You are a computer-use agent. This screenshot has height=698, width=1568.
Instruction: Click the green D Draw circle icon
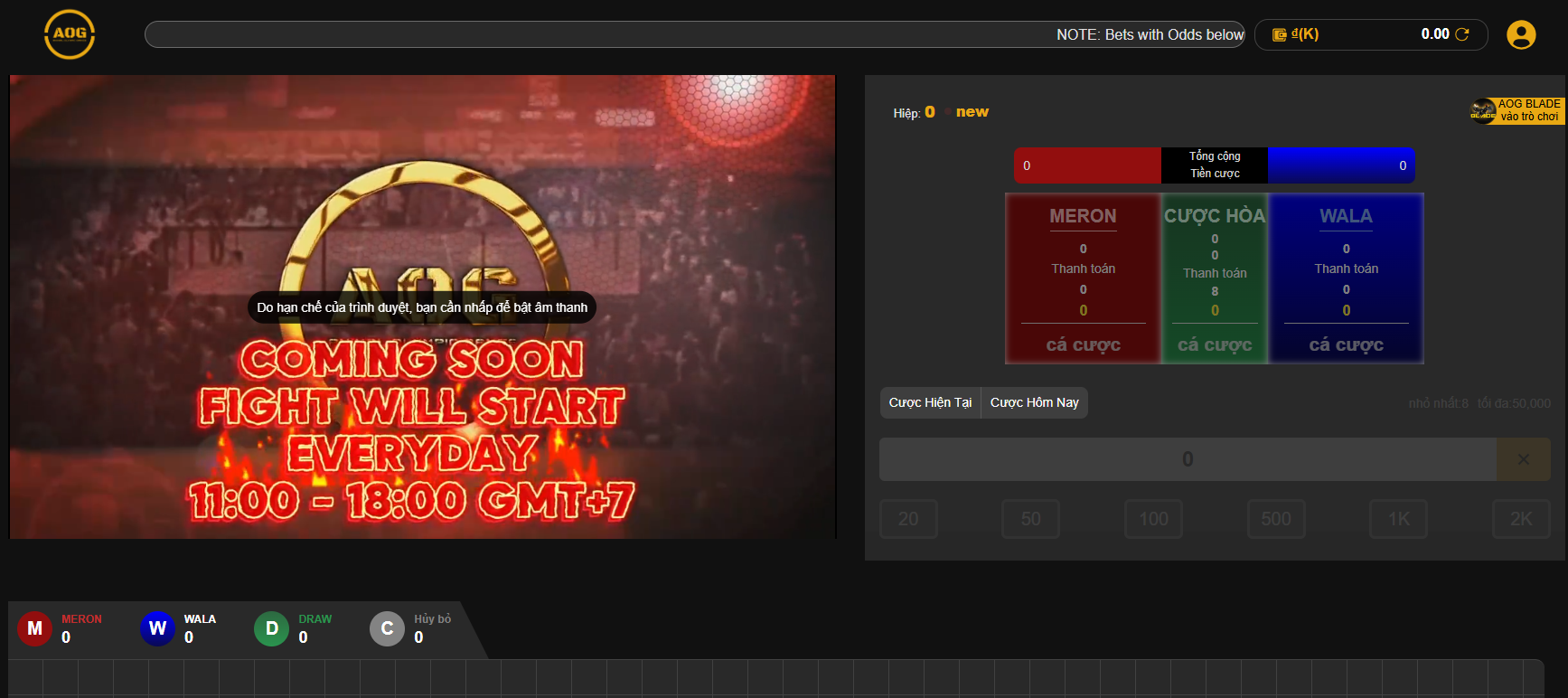pos(271,628)
